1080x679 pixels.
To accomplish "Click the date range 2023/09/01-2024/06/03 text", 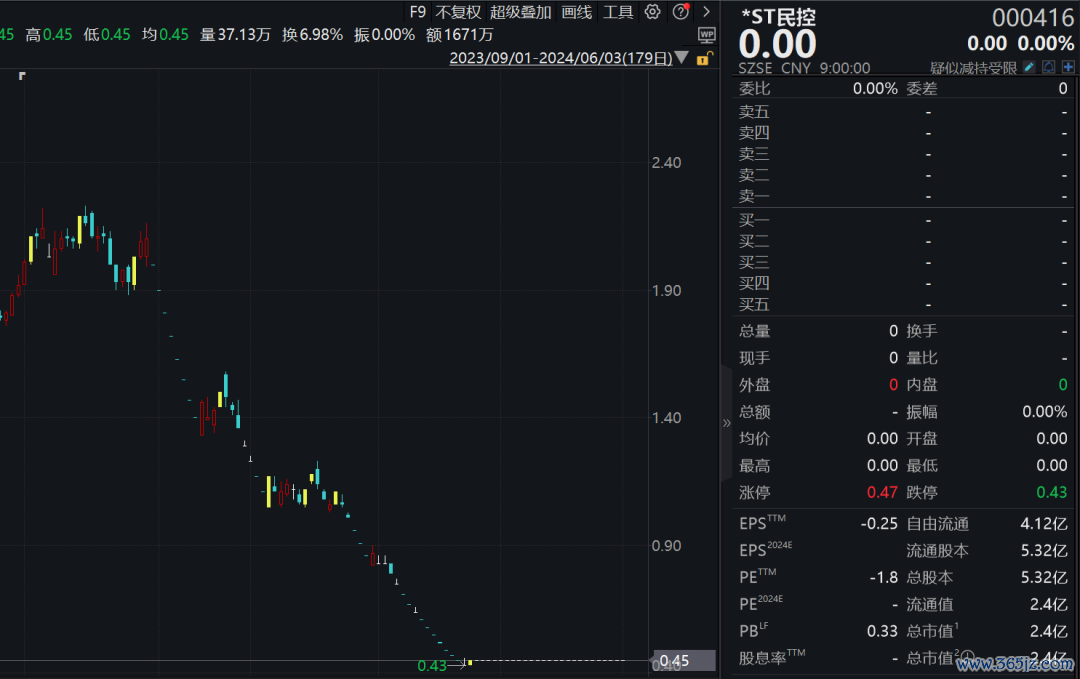I will 560,58.
